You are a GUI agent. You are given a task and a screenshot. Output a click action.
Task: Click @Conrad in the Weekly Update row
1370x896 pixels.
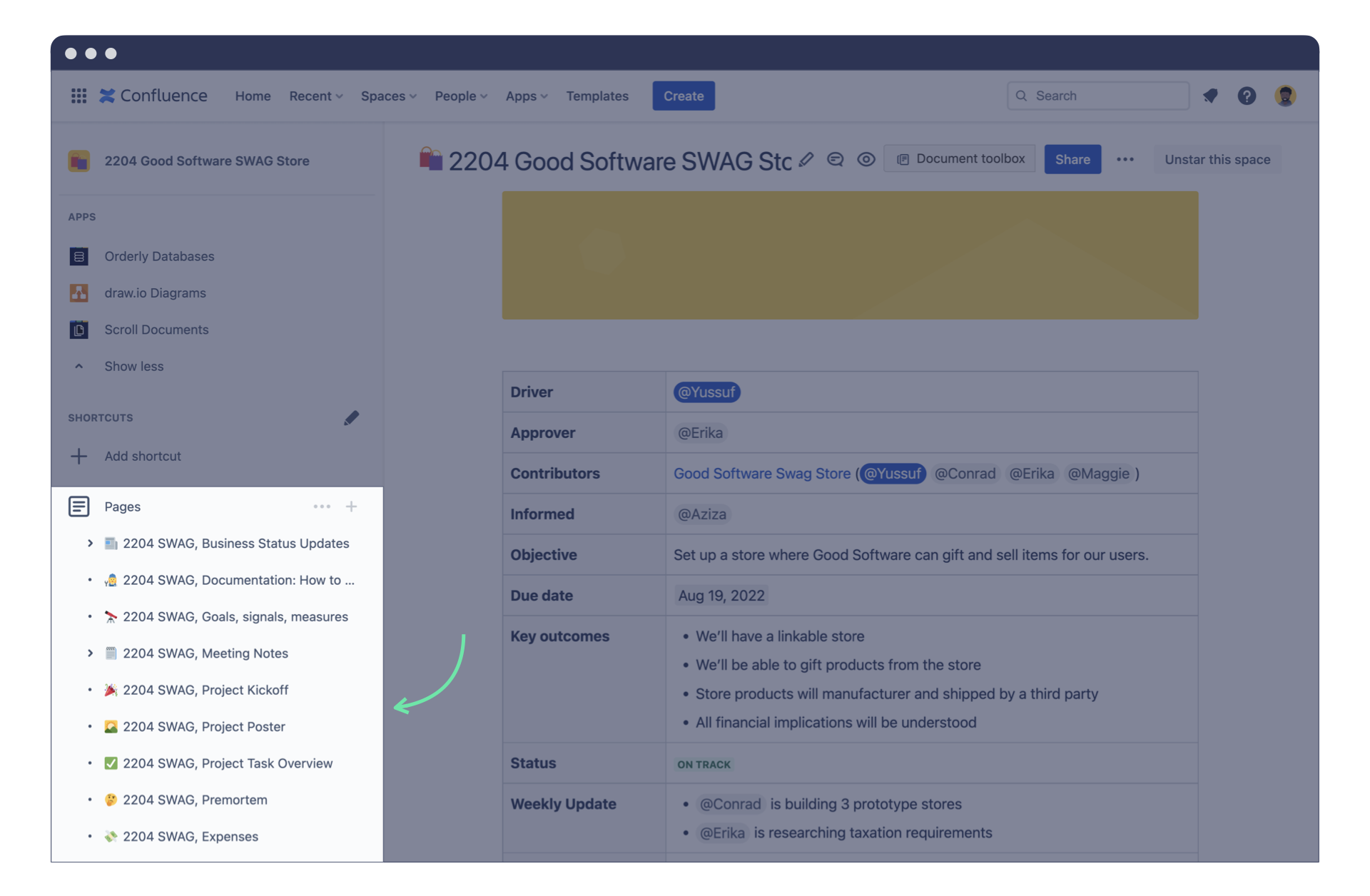[x=730, y=805]
